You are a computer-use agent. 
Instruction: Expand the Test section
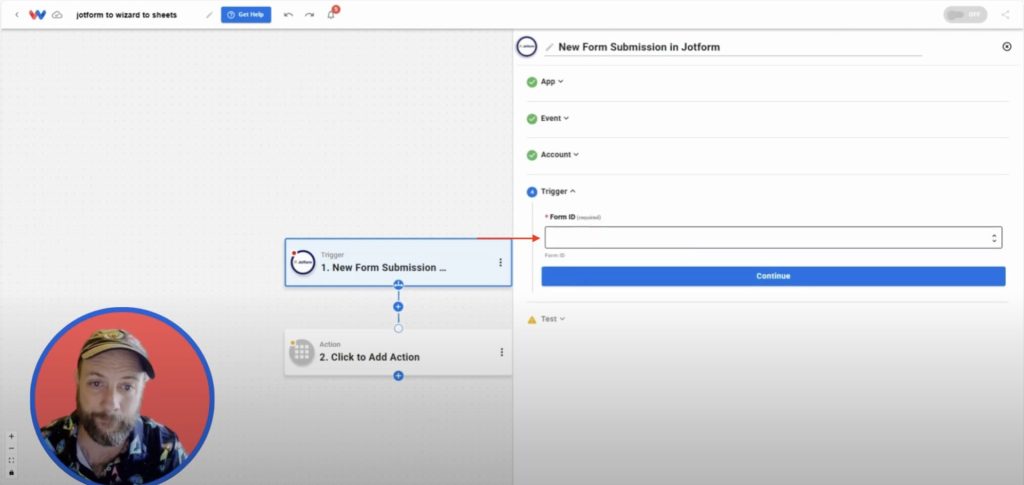(x=552, y=319)
